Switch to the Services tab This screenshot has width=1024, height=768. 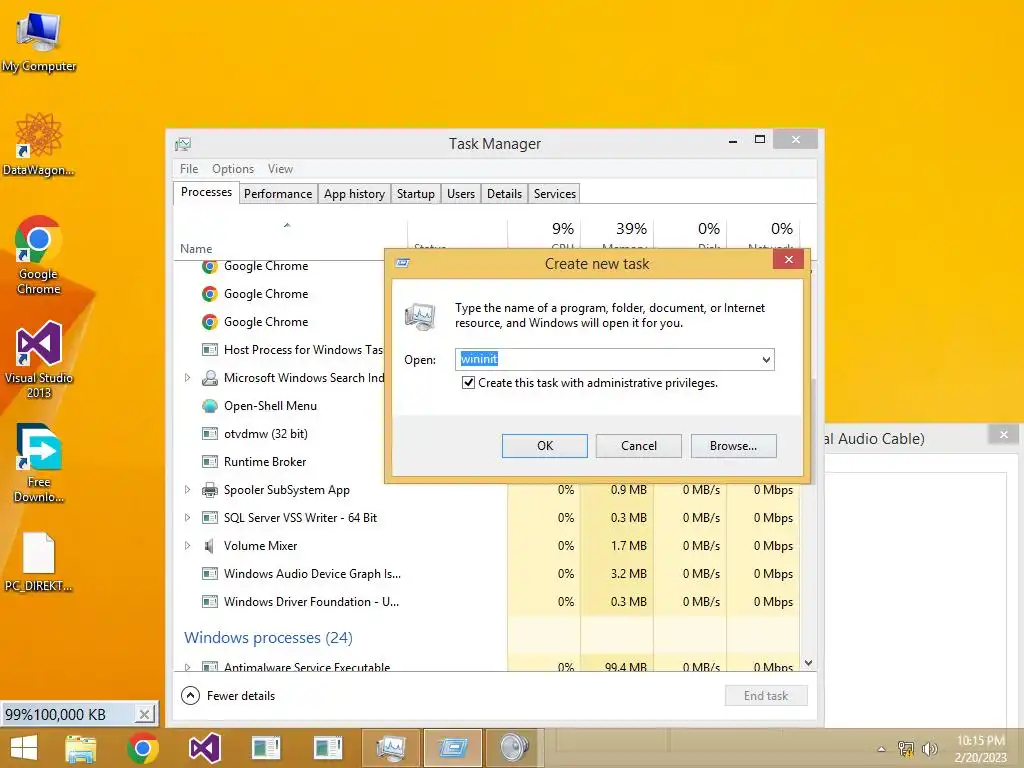tap(554, 194)
